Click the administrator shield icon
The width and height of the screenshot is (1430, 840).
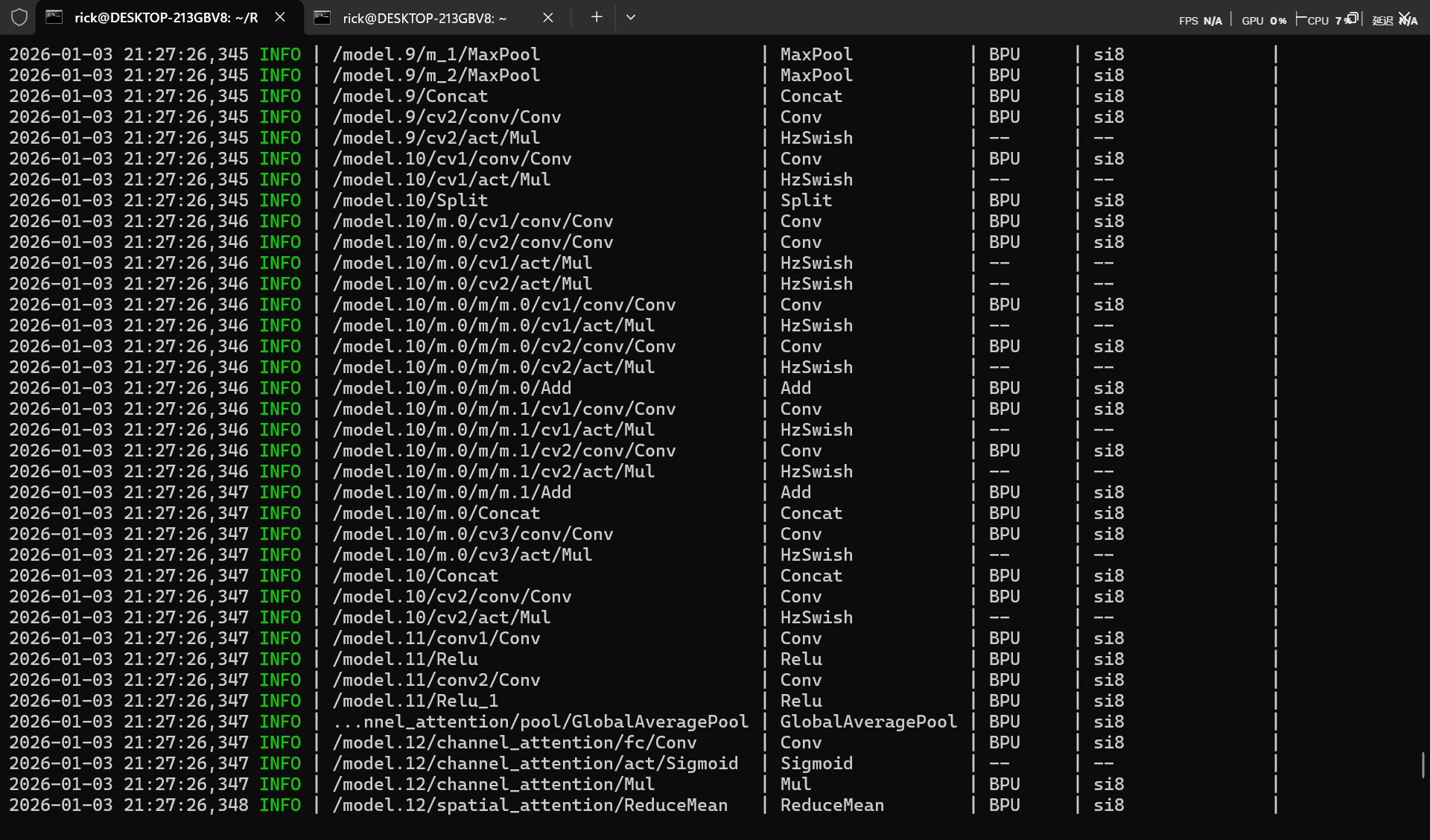pos(19,17)
